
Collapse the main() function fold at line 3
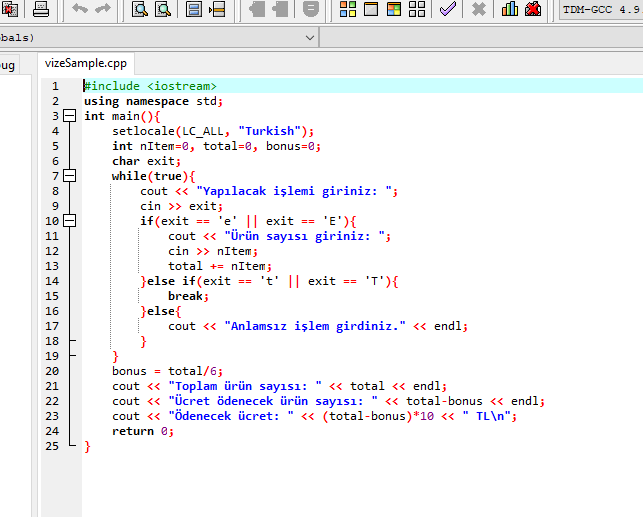pos(69,116)
